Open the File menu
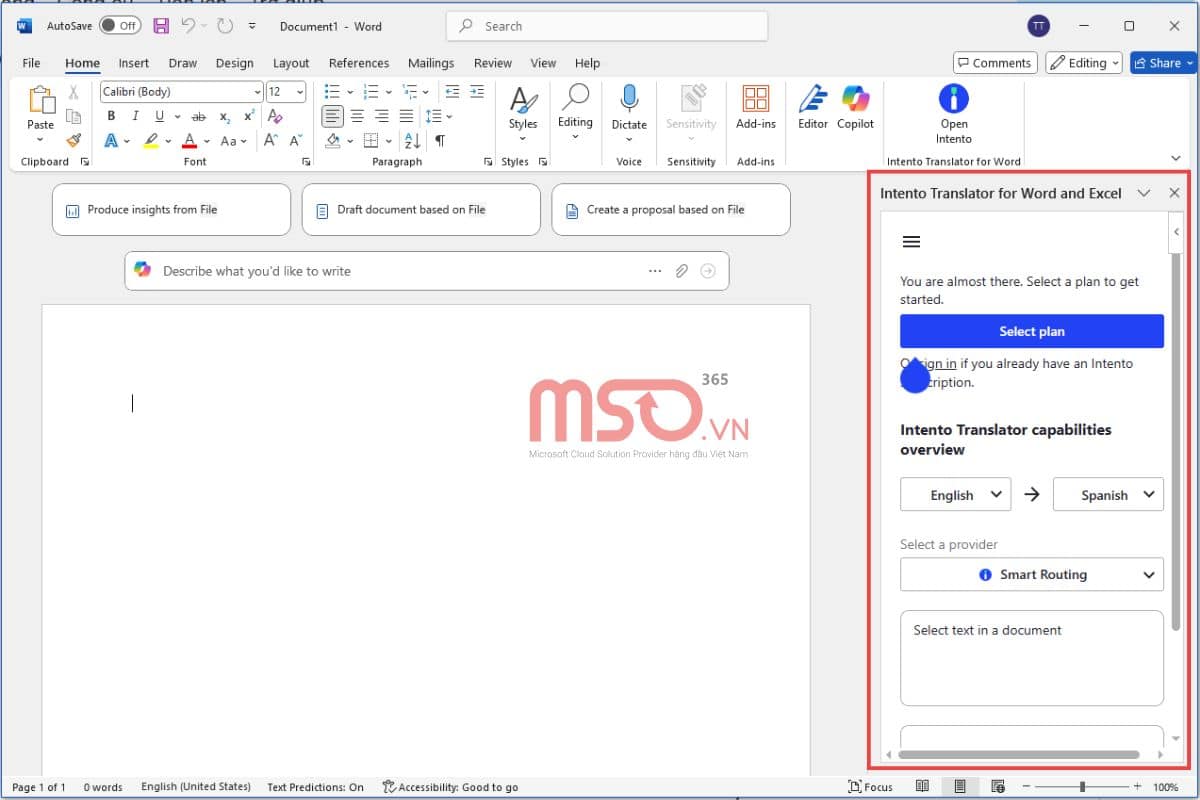This screenshot has width=1200, height=800. tap(31, 63)
